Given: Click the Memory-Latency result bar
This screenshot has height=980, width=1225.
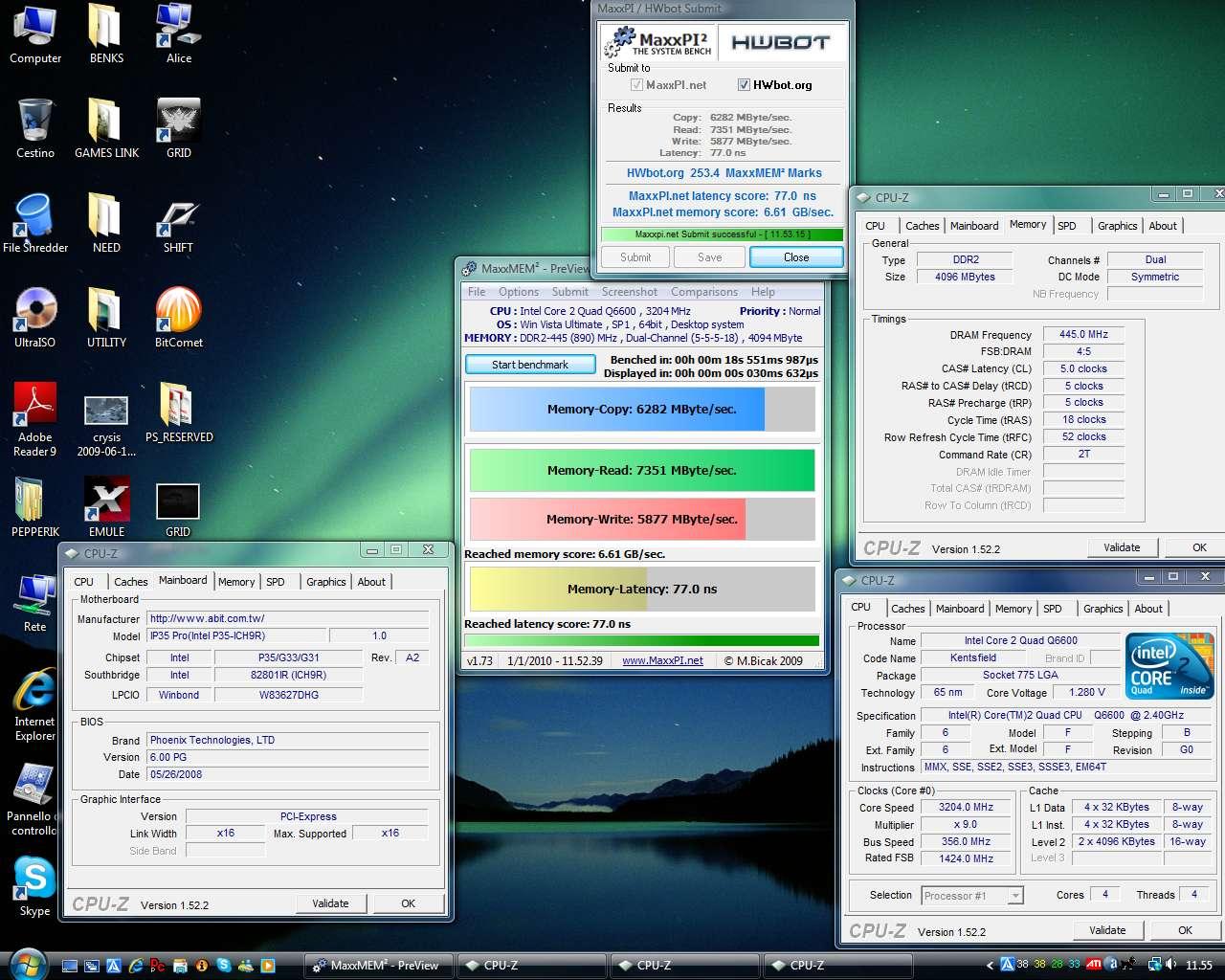Looking at the screenshot, I should click(x=642, y=589).
